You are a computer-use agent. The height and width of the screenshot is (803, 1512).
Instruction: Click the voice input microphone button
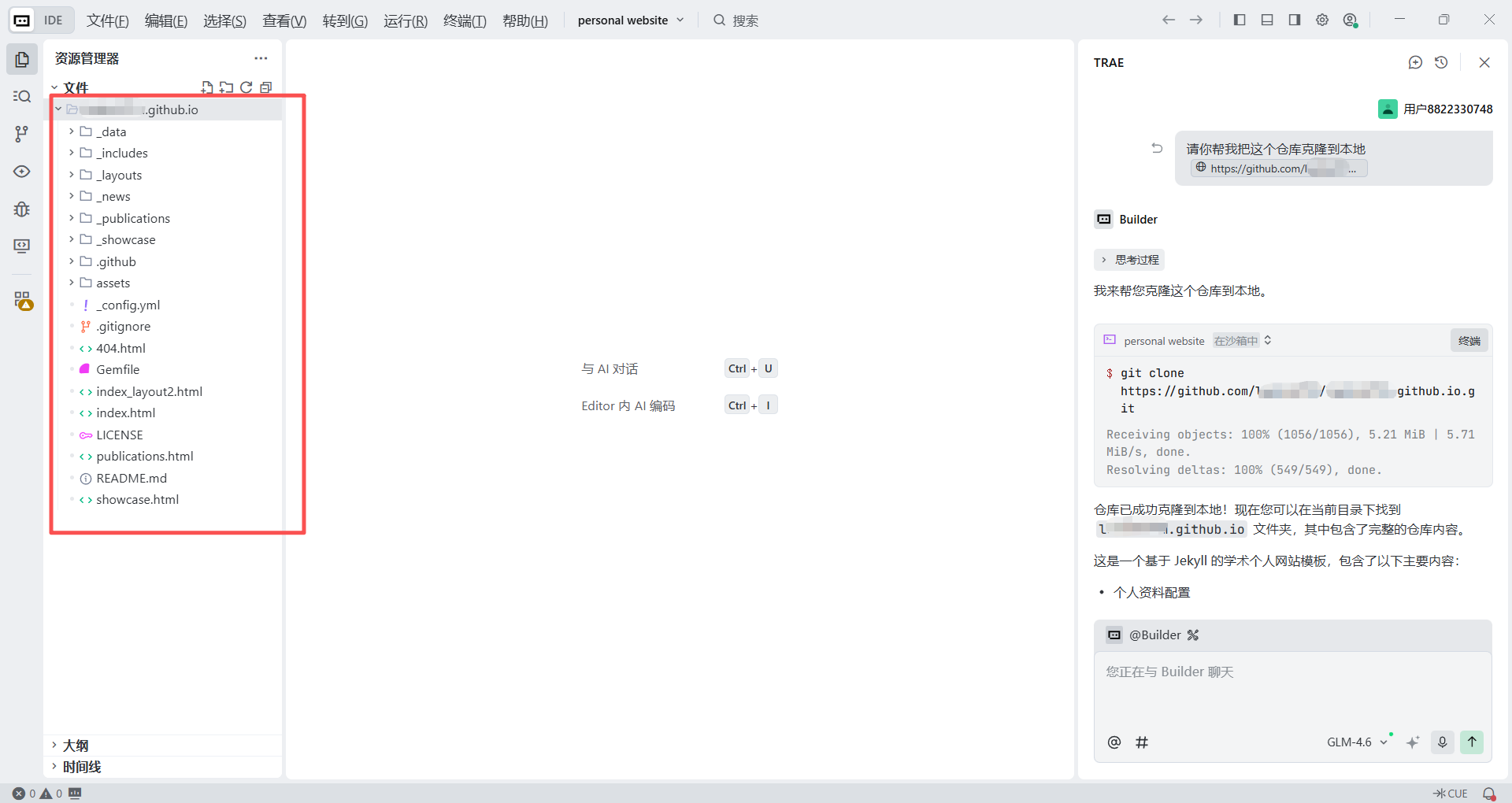[1442, 742]
